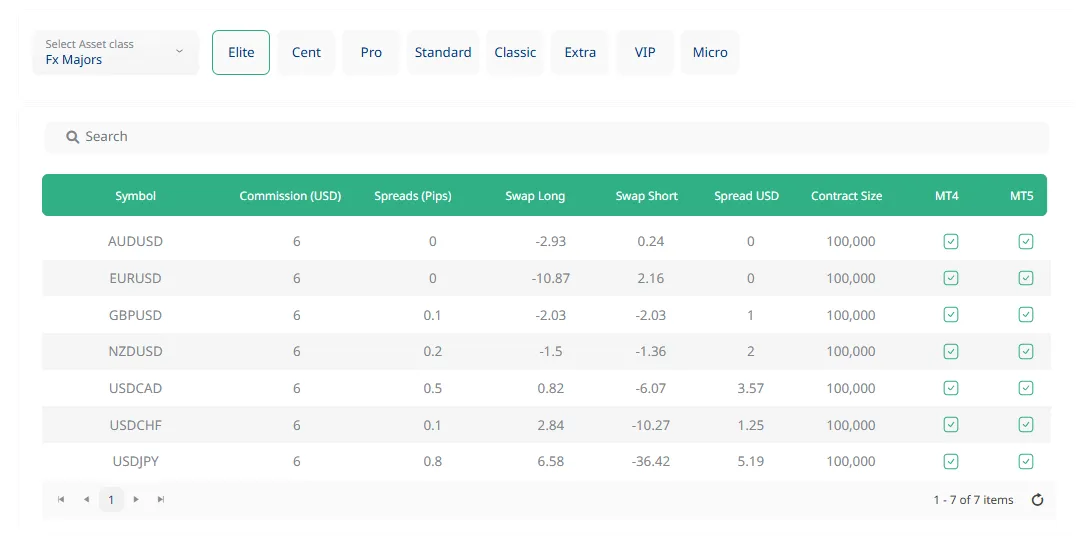Image resolution: width=1089 pixels, height=542 pixels.
Task: Click page number 1 in pagination
Action: tap(111, 499)
